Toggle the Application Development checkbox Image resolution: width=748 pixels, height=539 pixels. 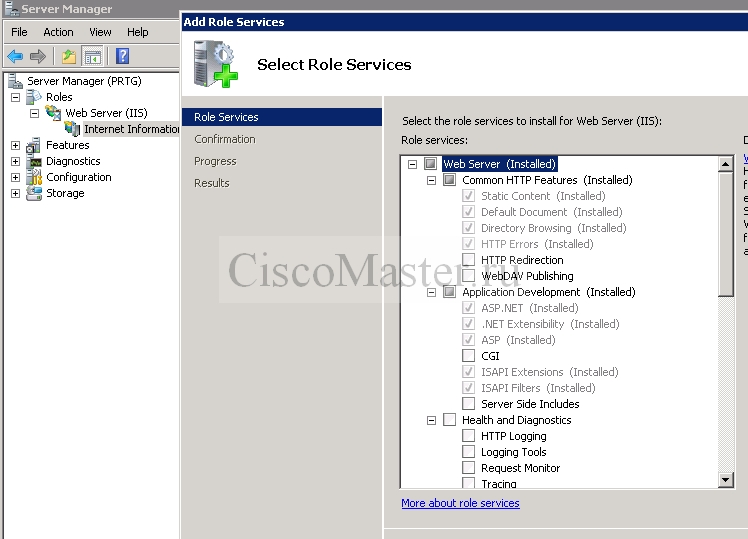[x=449, y=291]
